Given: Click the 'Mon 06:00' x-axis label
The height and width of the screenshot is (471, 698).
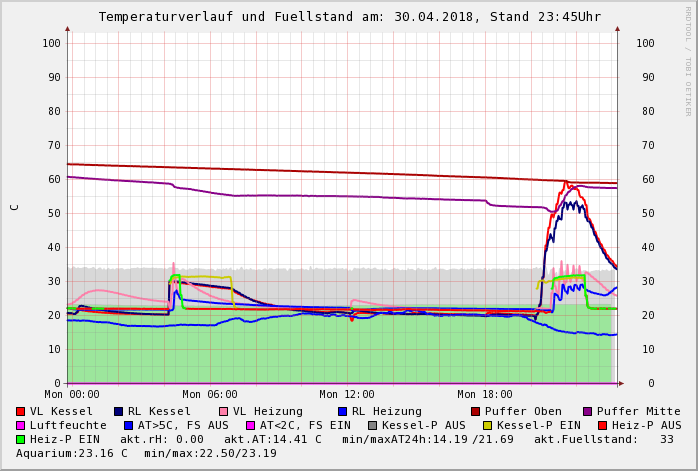Looking at the screenshot, I should 210,394.
